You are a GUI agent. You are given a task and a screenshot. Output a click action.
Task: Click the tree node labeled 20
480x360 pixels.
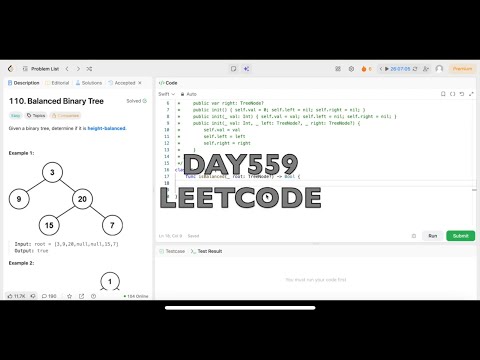pyautogui.click(x=82, y=199)
